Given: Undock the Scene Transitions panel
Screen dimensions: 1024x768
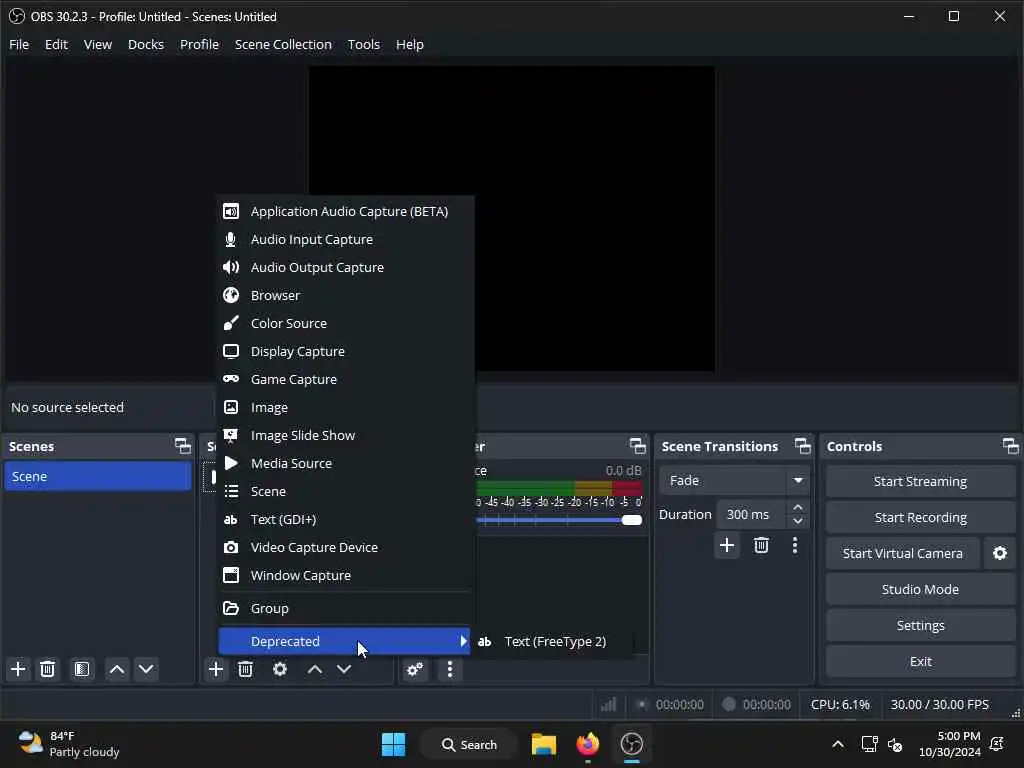Looking at the screenshot, I should 803,446.
